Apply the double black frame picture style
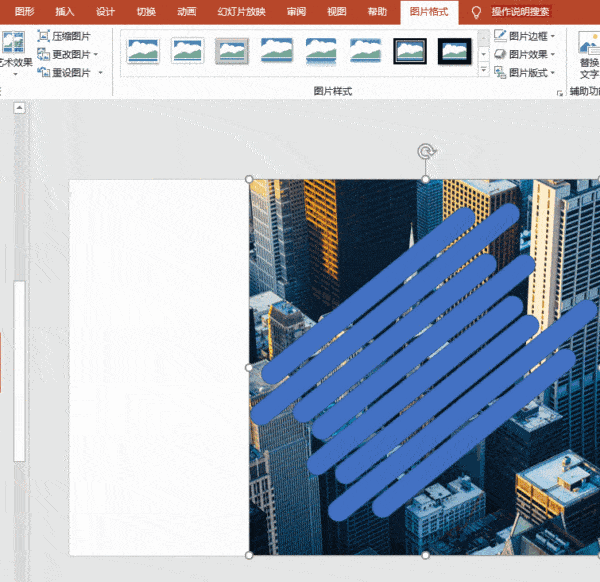 pyautogui.click(x=410, y=51)
